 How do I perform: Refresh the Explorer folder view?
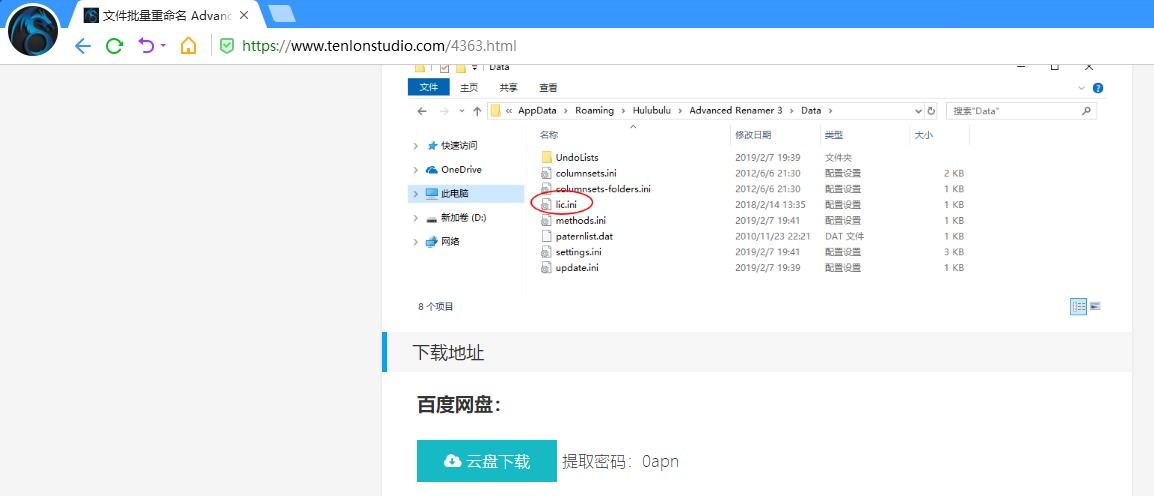[931, 111]
